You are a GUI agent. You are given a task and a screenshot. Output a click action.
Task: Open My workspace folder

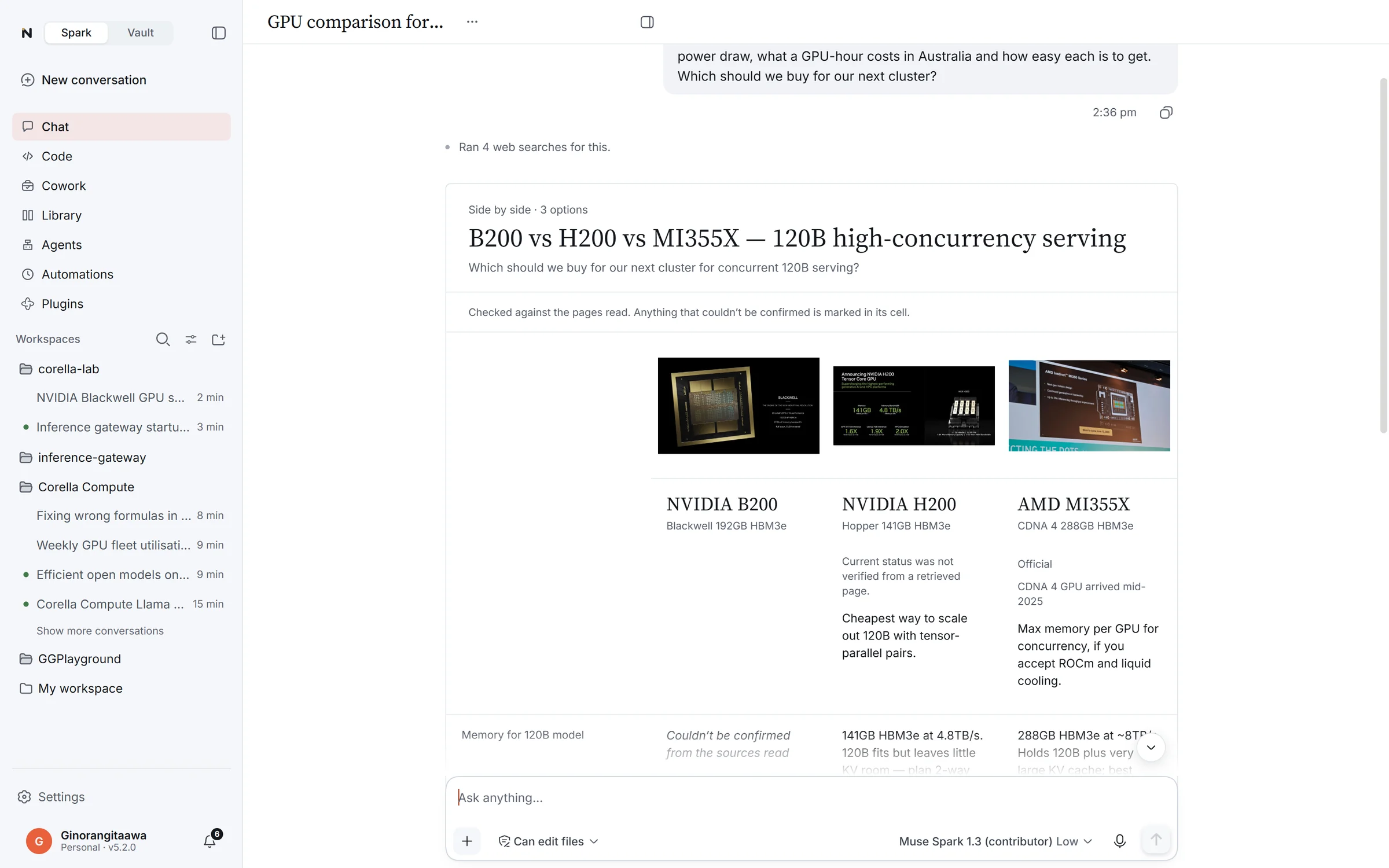(122, 688)
